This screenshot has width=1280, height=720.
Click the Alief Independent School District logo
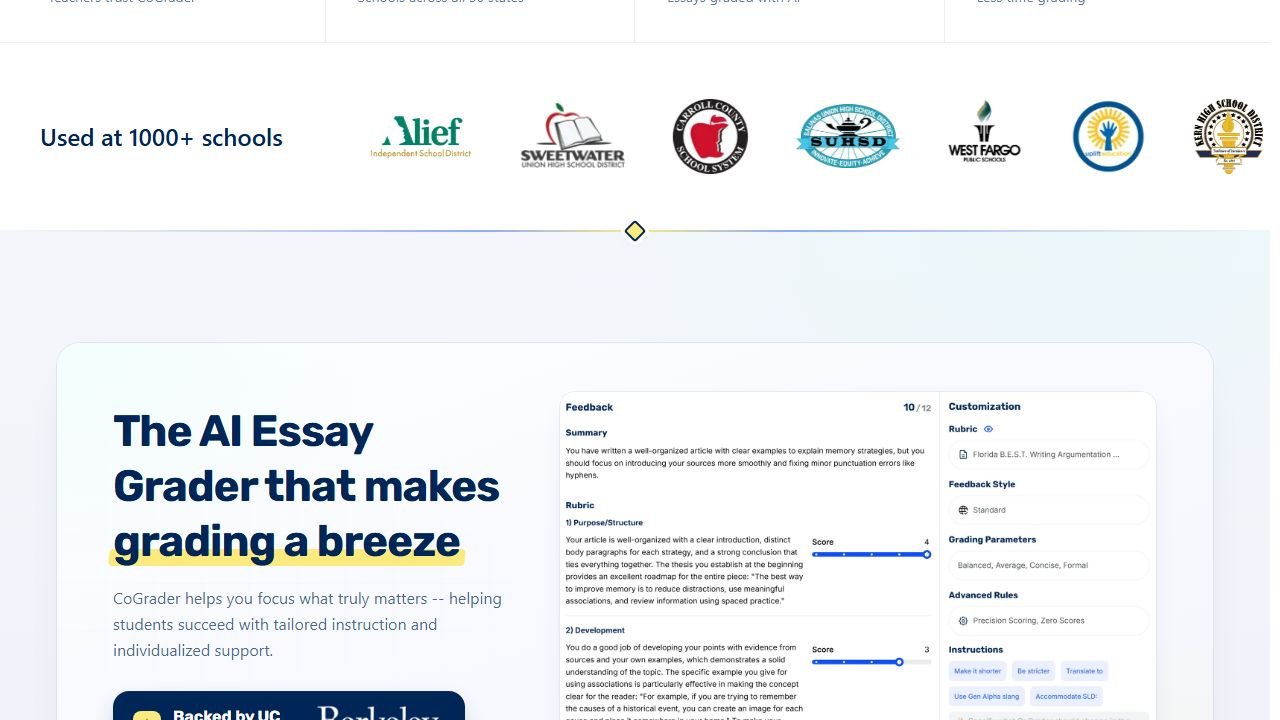(420, 138)
